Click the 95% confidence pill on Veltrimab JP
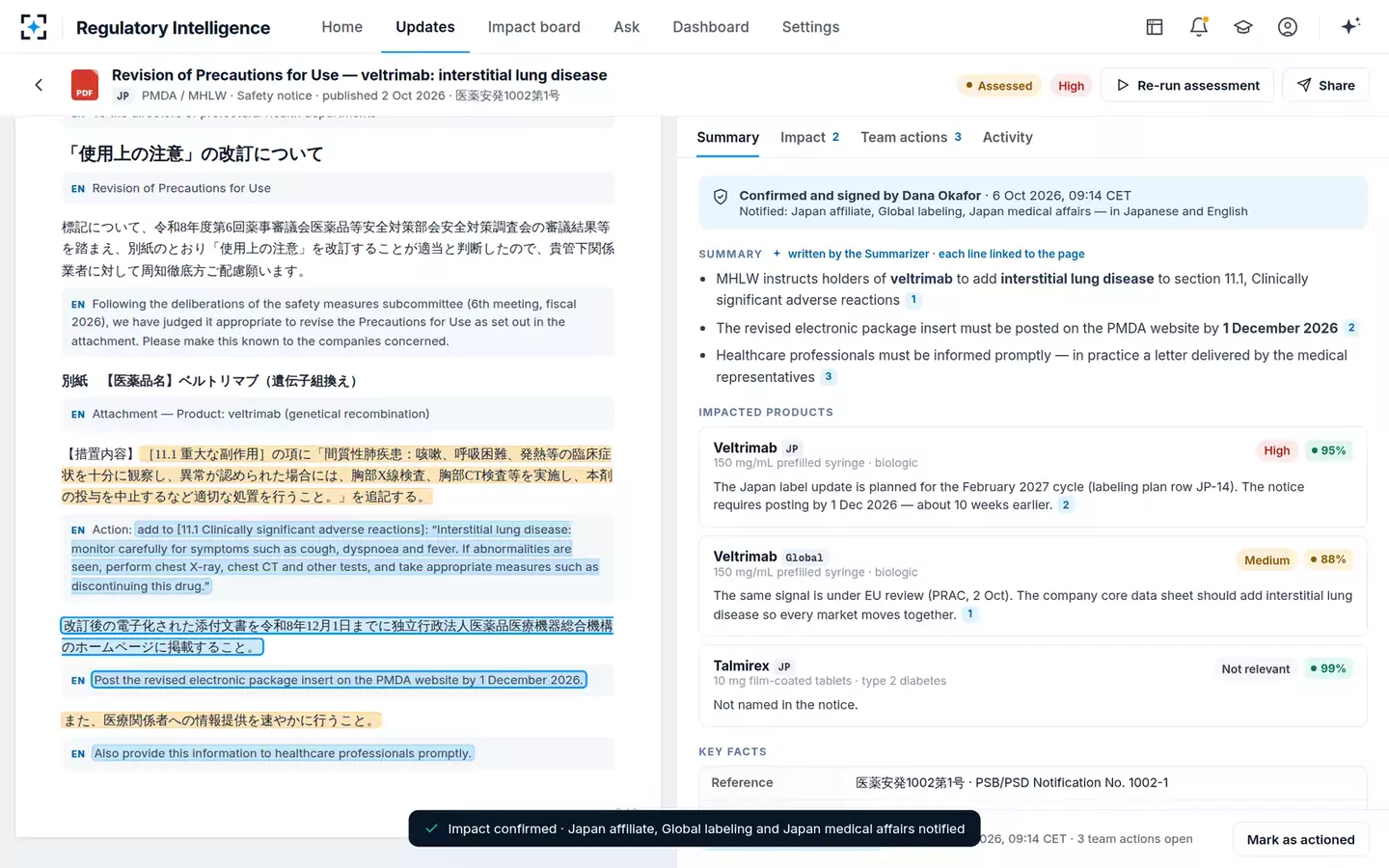The height and width of the screenshot is (868, 1389). pyautogui.click(x=1328, y=450)
